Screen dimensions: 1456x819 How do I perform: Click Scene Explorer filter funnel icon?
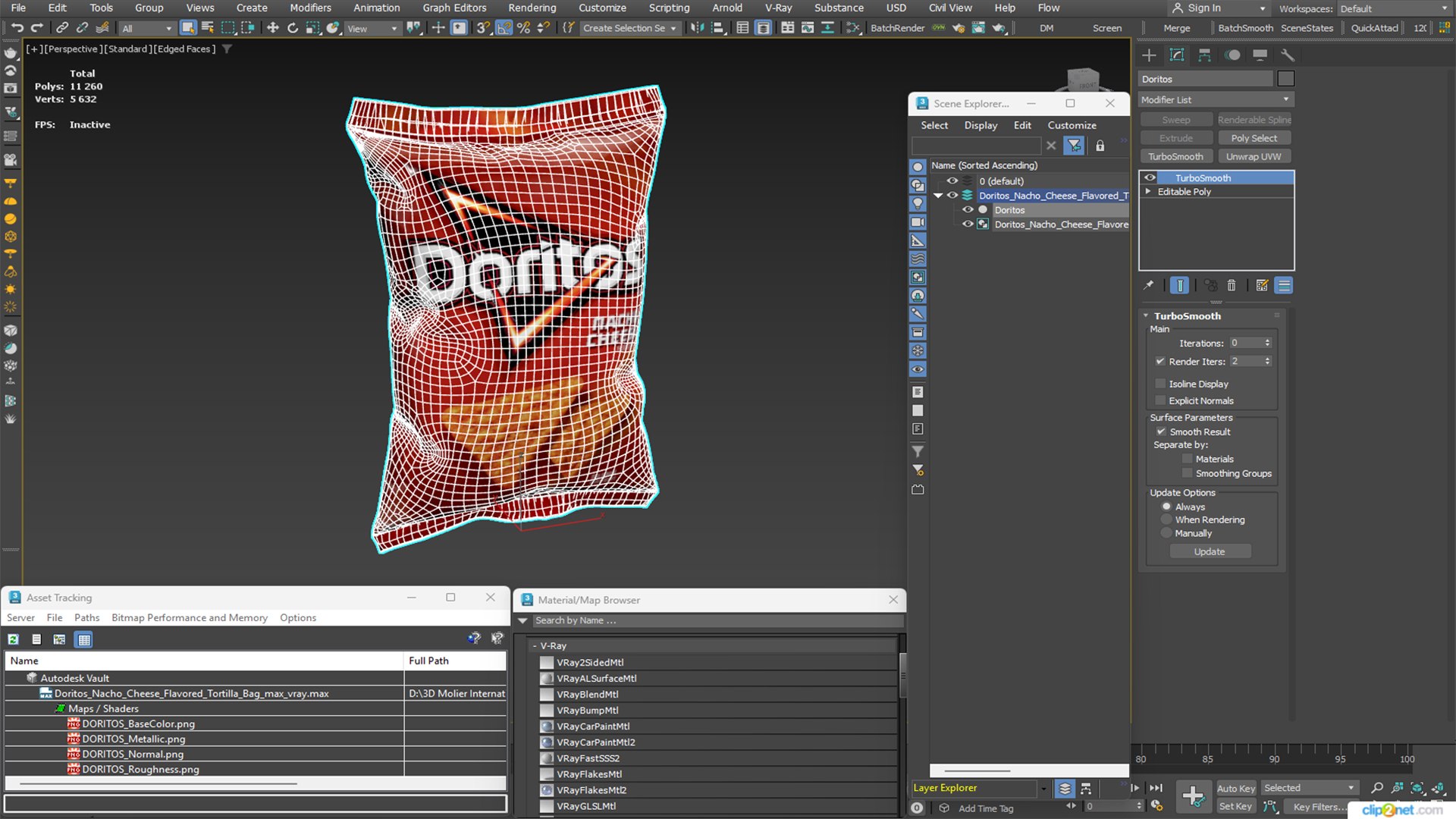1074,146
